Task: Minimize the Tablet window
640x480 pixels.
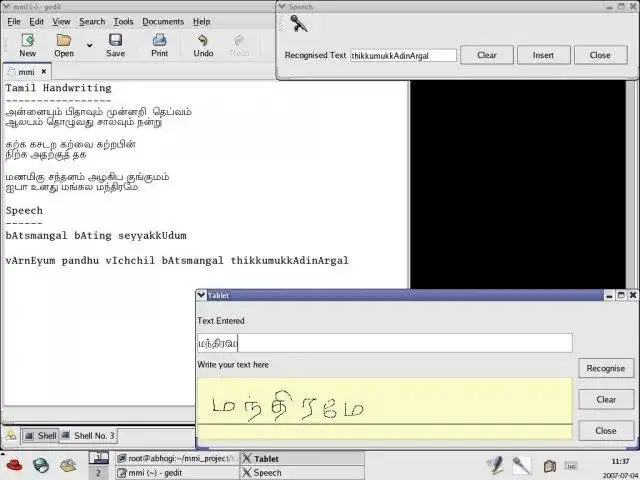Action: tap(609, 295)
